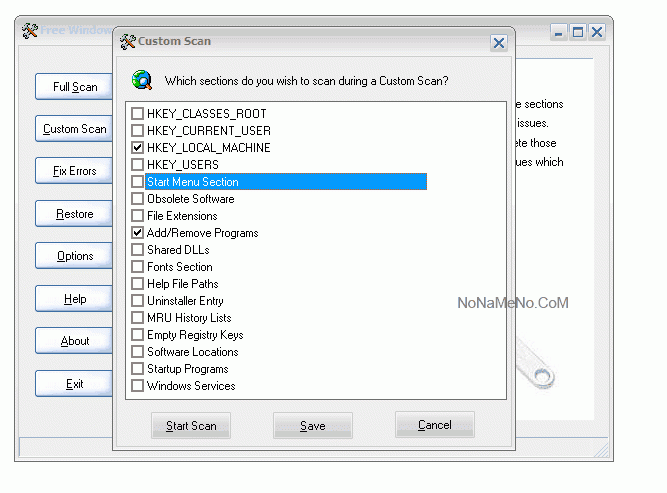Image resolution: width=667 pixels, height=493 pixels.
Task: Enable scanning of Shared DLLs
Action: tap(138, 250)
